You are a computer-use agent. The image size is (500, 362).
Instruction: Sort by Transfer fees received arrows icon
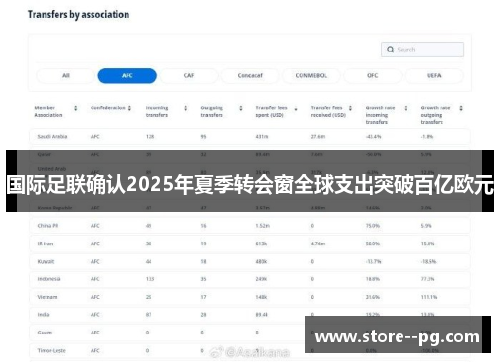(350, 108)
